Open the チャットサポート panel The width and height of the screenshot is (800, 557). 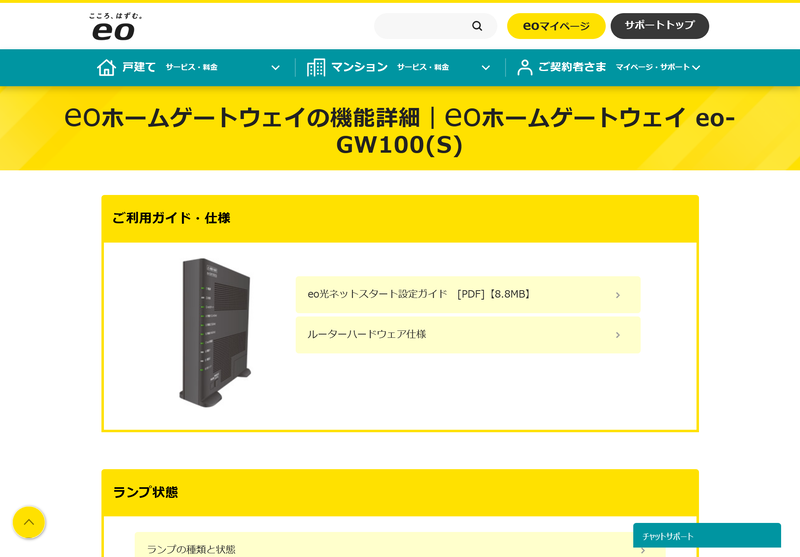(x=707, y=536)
